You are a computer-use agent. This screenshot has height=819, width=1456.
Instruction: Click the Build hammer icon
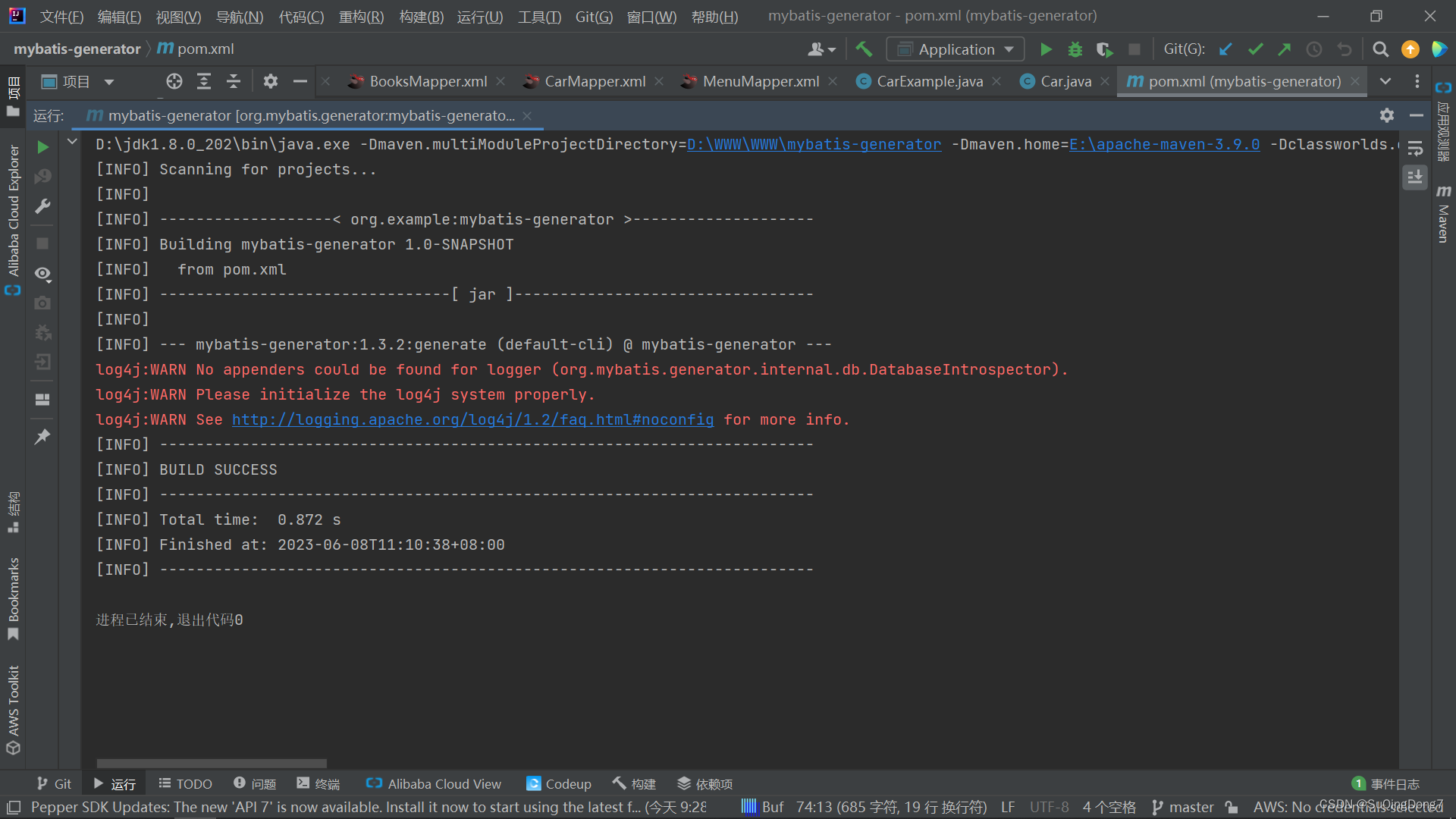(x=864, y=49)
